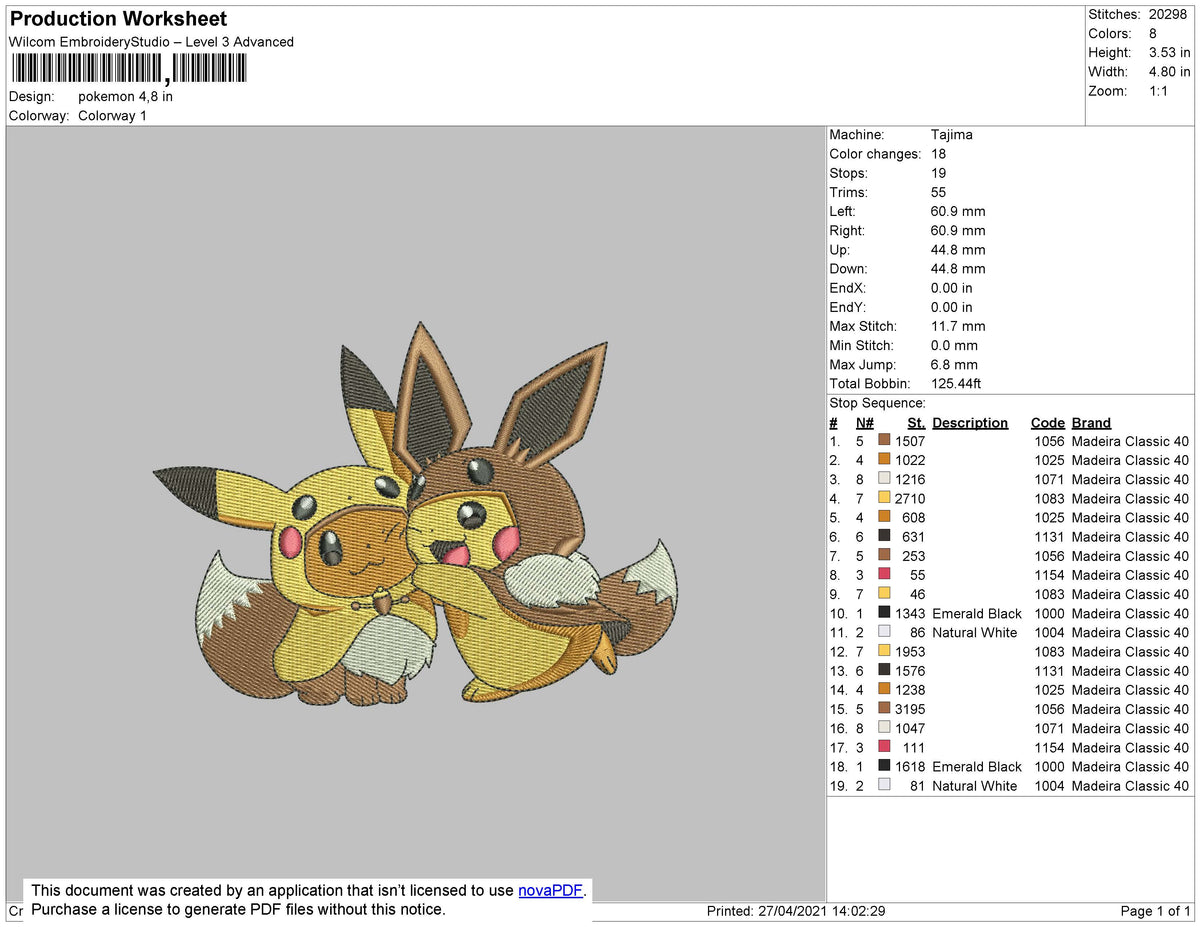Select the 'N#' column header
Image resolution: width=1200 pixels, height=927 pixels.
tap(865, 423)
